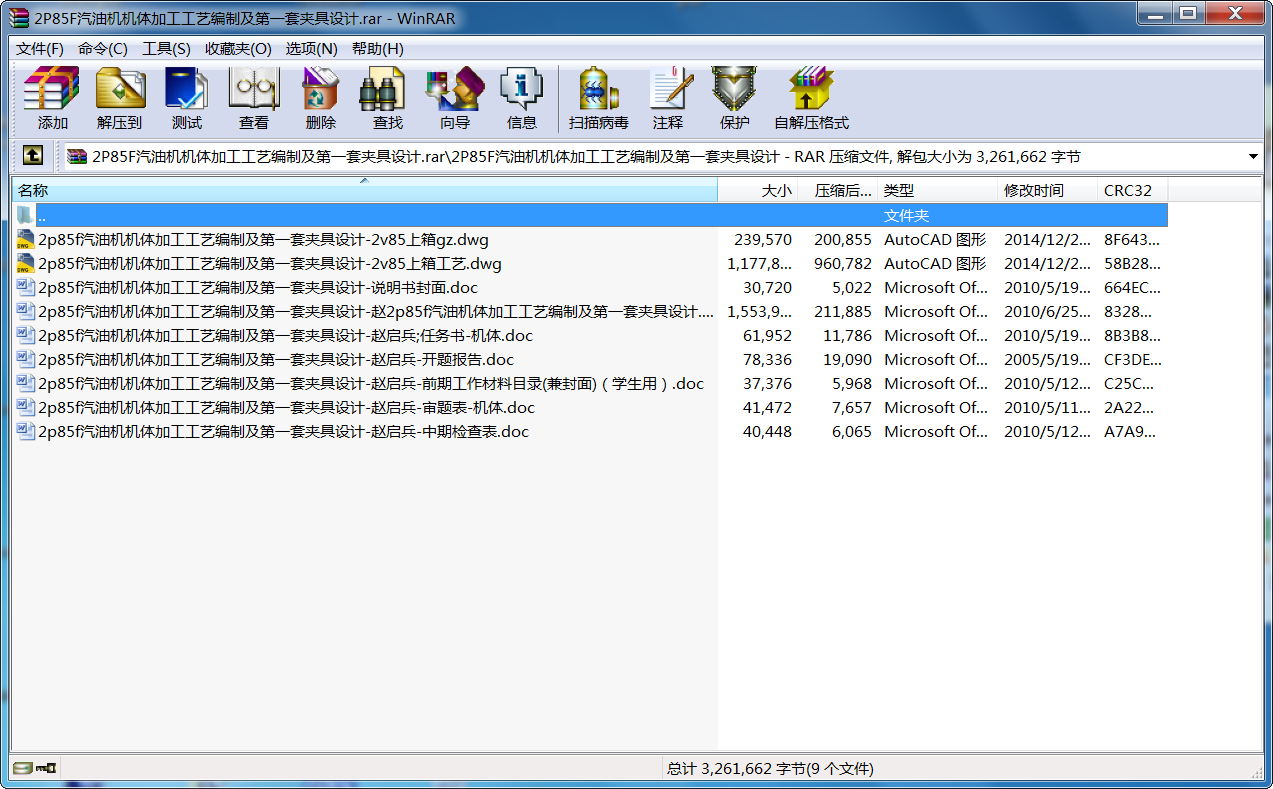
Task: Click the WinRAR title bar icon
Action: (x=19, y=18)
